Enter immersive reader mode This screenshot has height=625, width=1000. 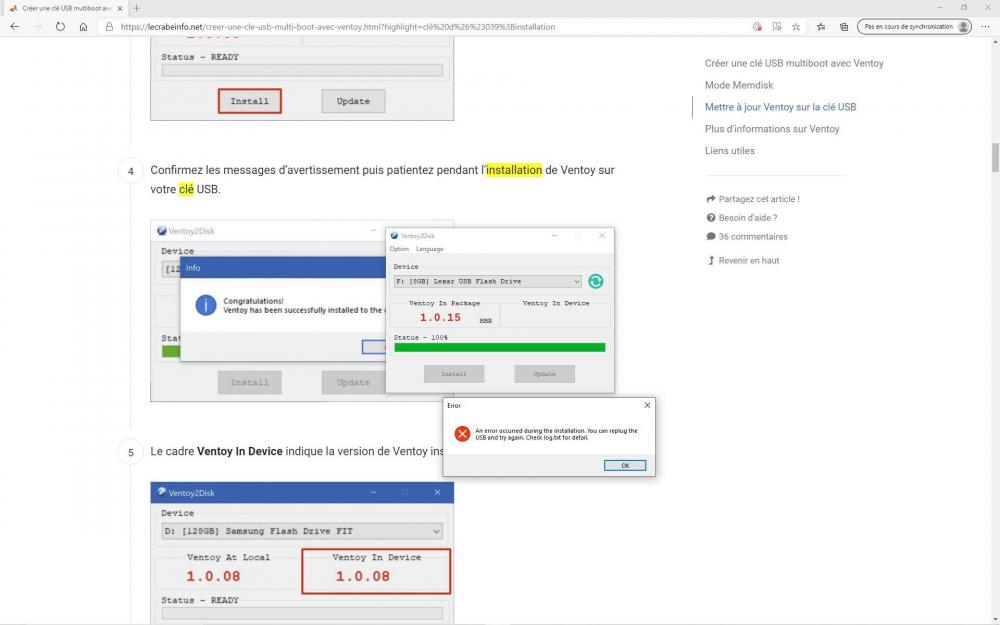tap(777, 27)
